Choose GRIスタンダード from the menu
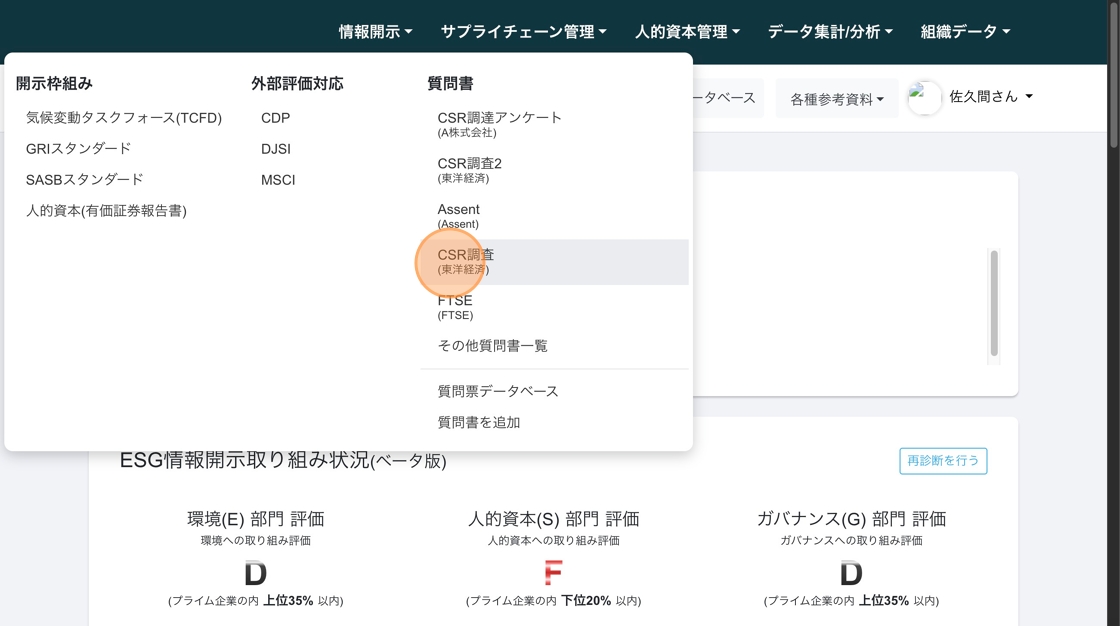 (79, 149)
